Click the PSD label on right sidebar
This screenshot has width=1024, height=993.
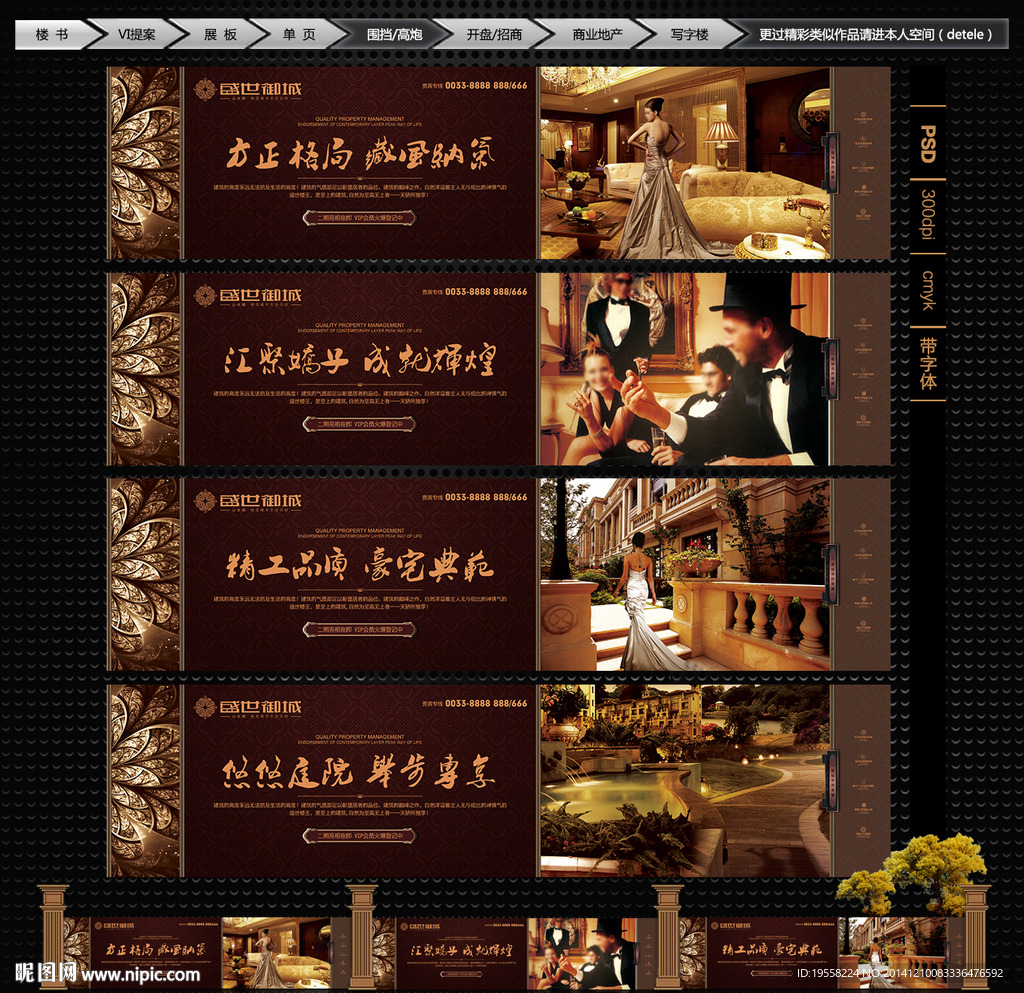click(x=928, y=144)
